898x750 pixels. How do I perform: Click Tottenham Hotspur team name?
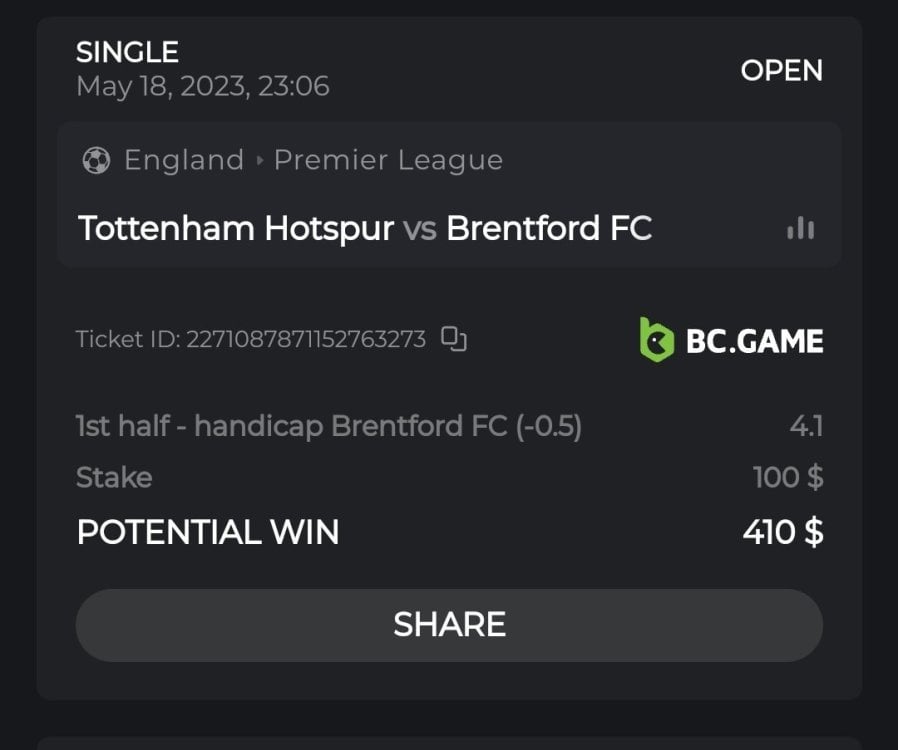pos(236,229)
